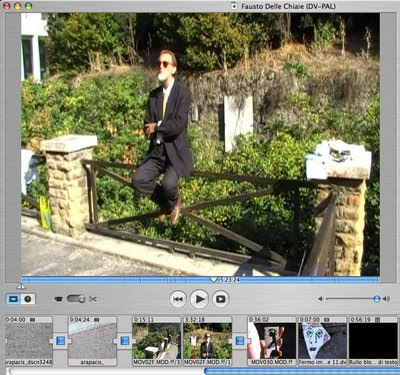Image resolution: width=400 pixels, height=375 pixels.
Task: Select the 3:32:18 MOV02F clip
Action: (x=207, y=341)
